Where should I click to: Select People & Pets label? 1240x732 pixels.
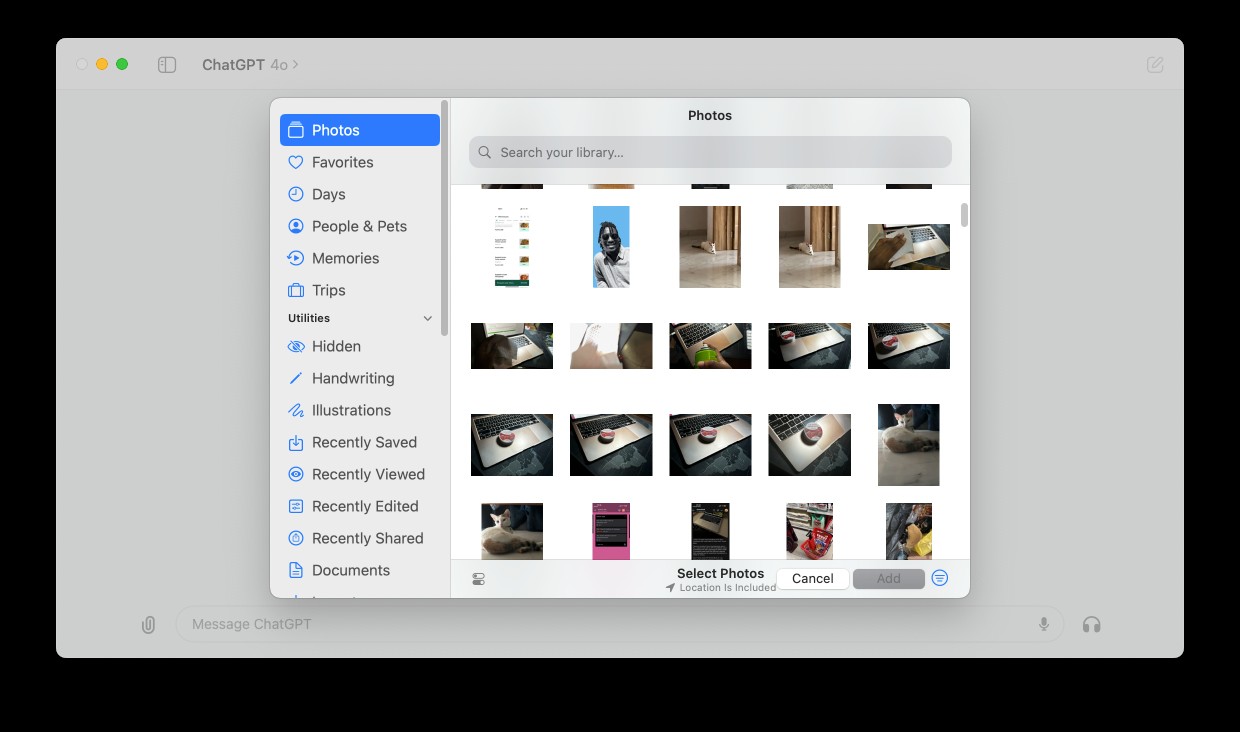(359, 226)
